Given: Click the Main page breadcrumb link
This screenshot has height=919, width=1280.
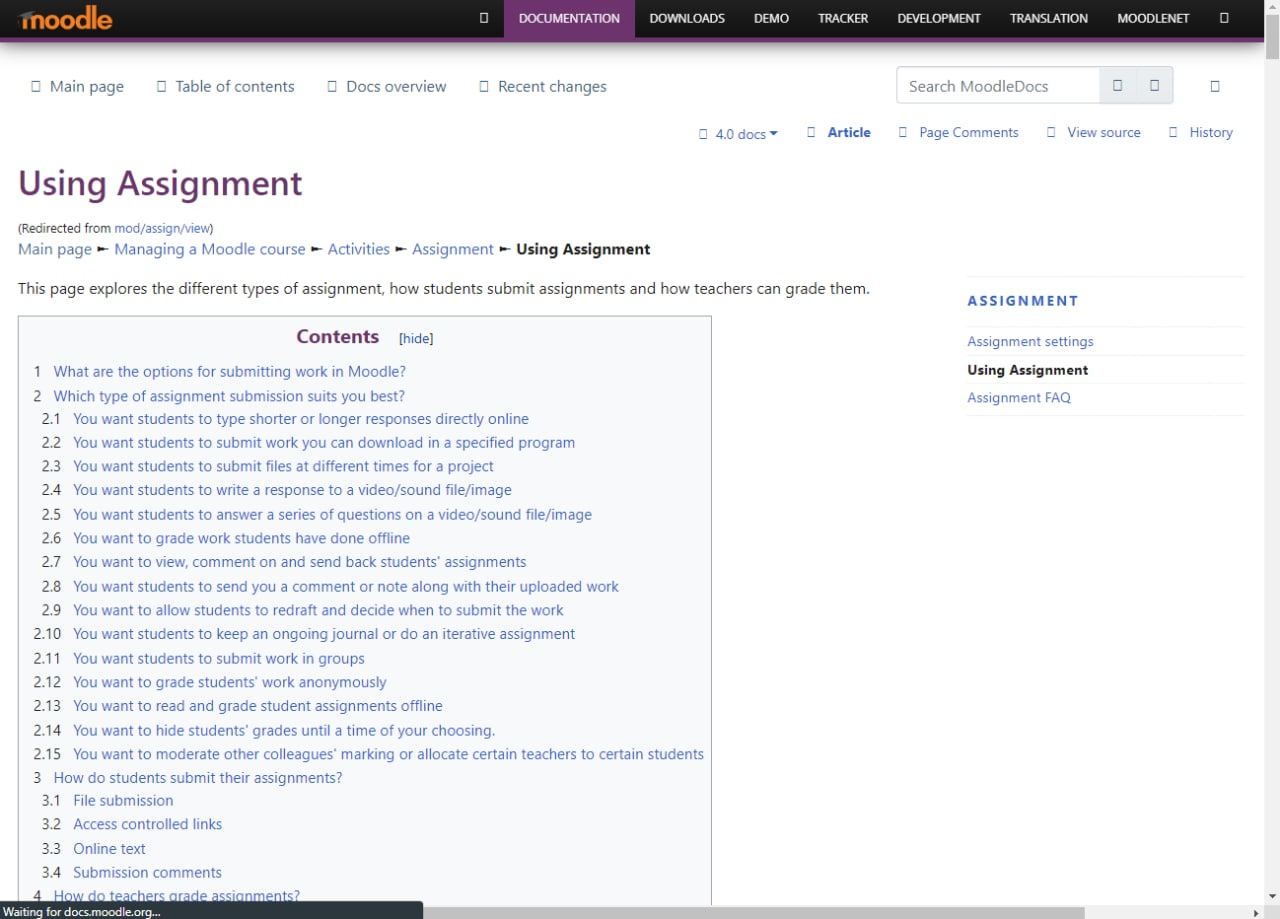Looking at the screenshot, I should [x=55, y=249].
